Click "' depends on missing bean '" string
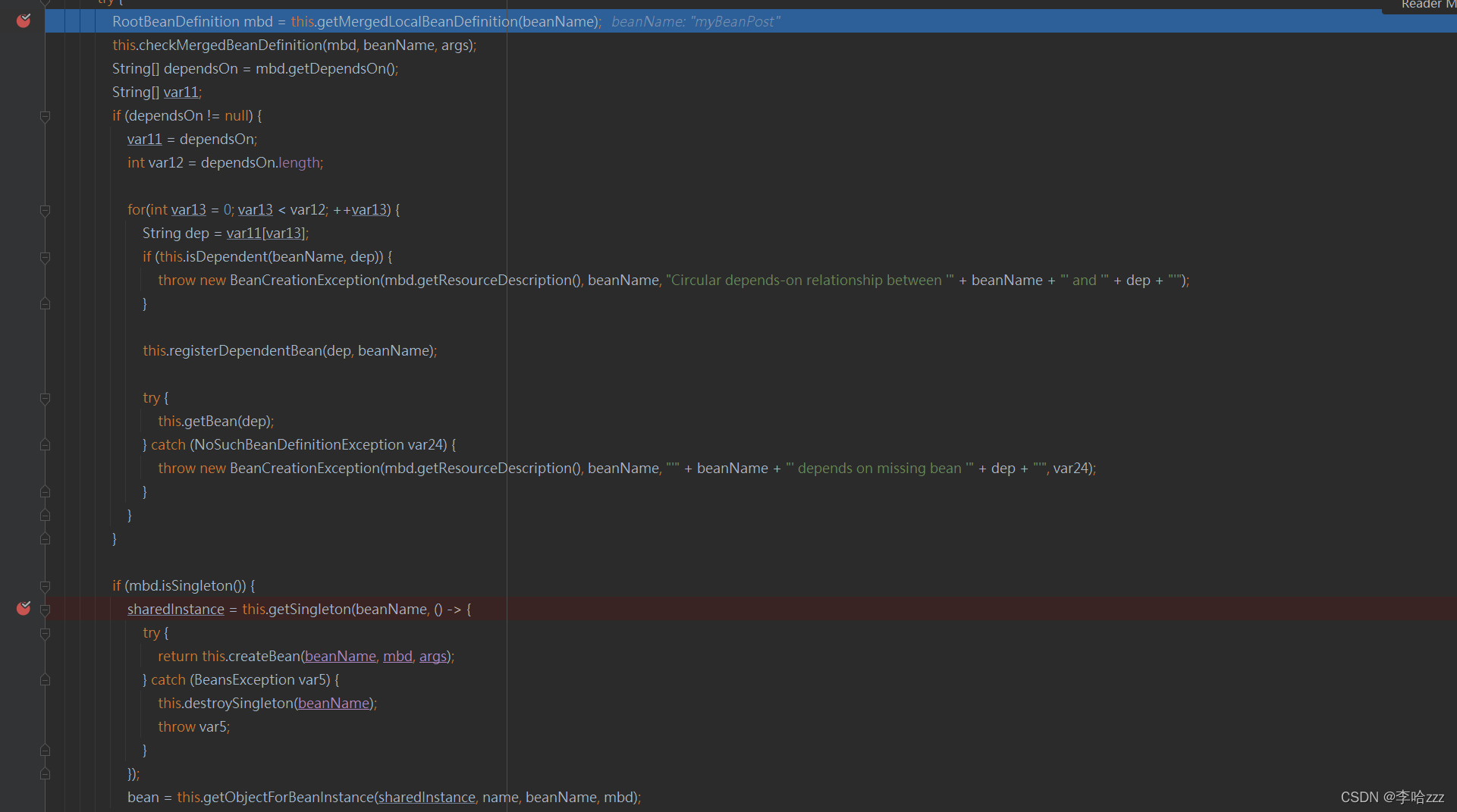 880,468
